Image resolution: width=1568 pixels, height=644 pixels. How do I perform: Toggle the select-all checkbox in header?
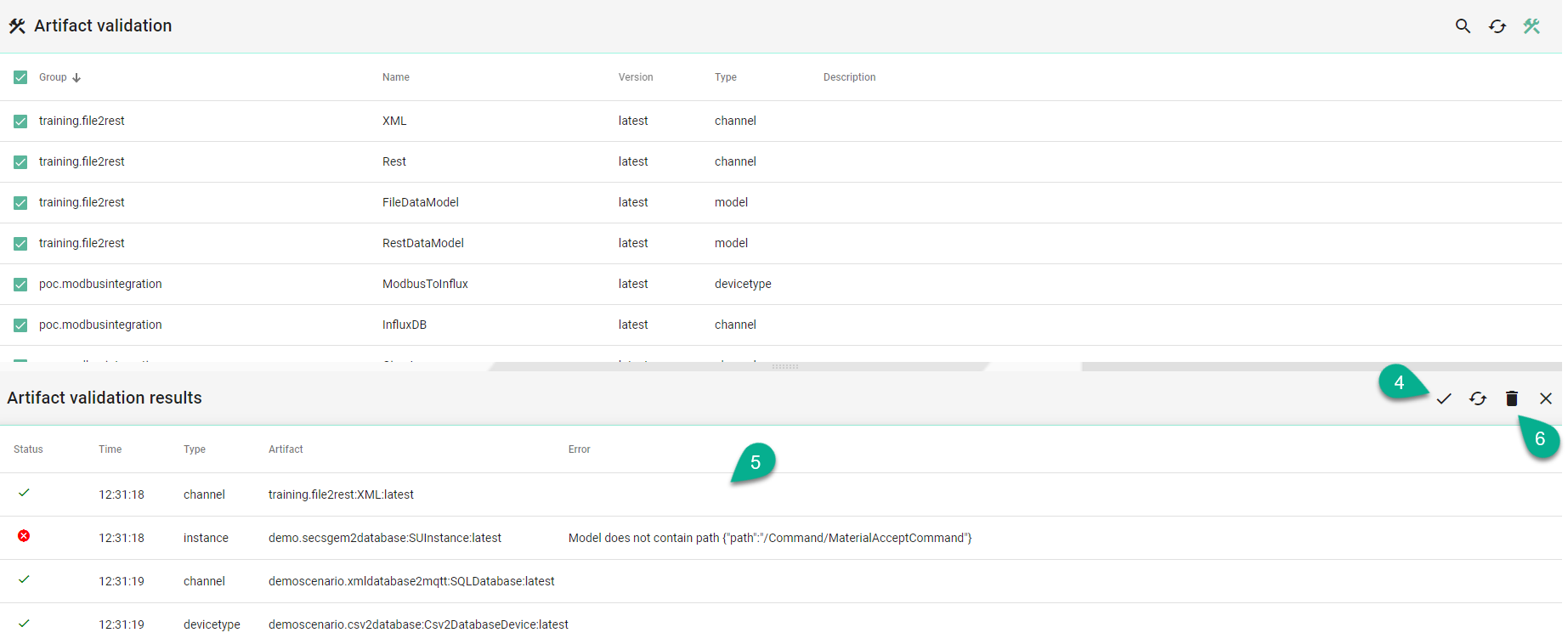click(x=20, y=77)
